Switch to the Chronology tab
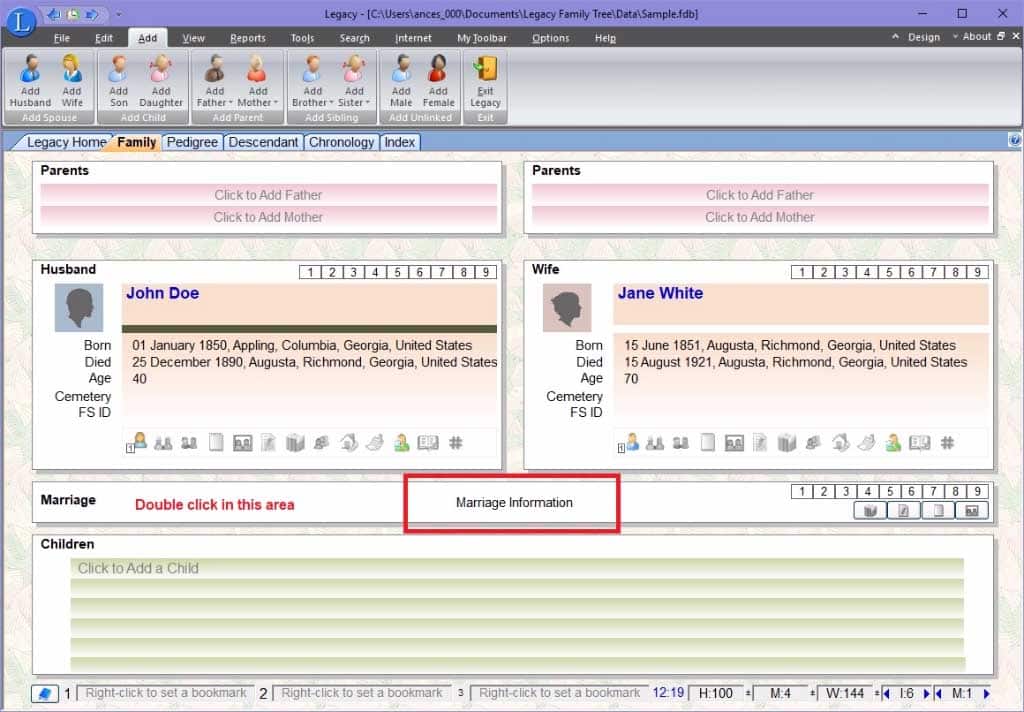Screen dimensions: 1024x712 [341, 142]
